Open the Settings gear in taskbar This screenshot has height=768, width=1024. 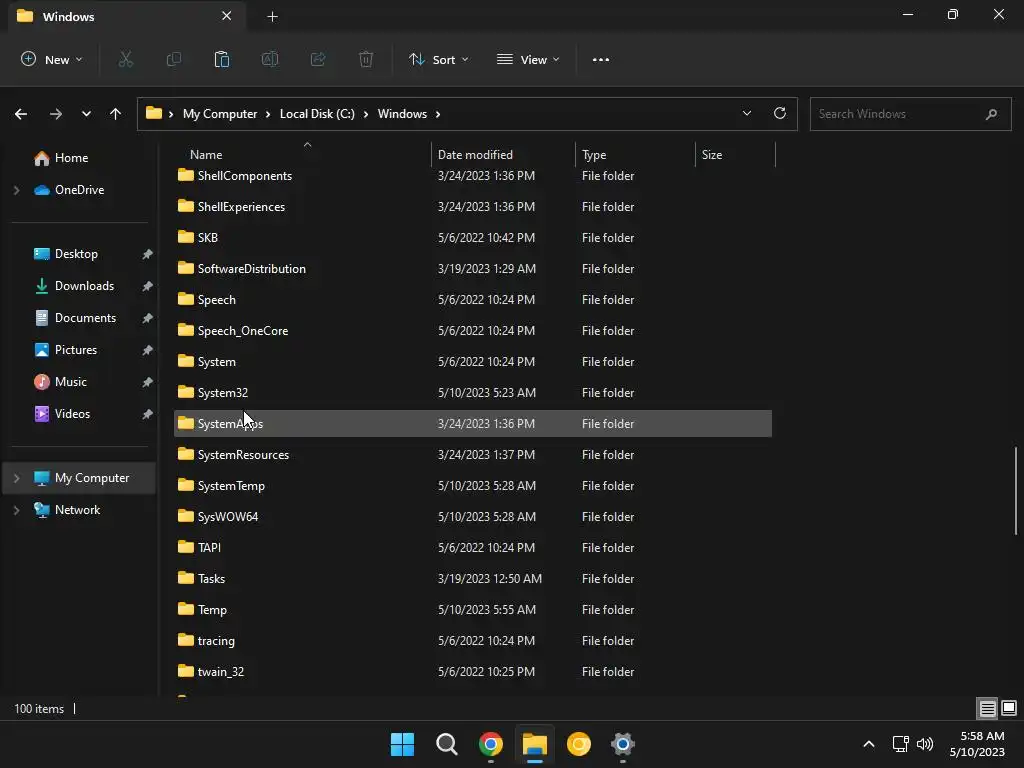click(622, 744)
